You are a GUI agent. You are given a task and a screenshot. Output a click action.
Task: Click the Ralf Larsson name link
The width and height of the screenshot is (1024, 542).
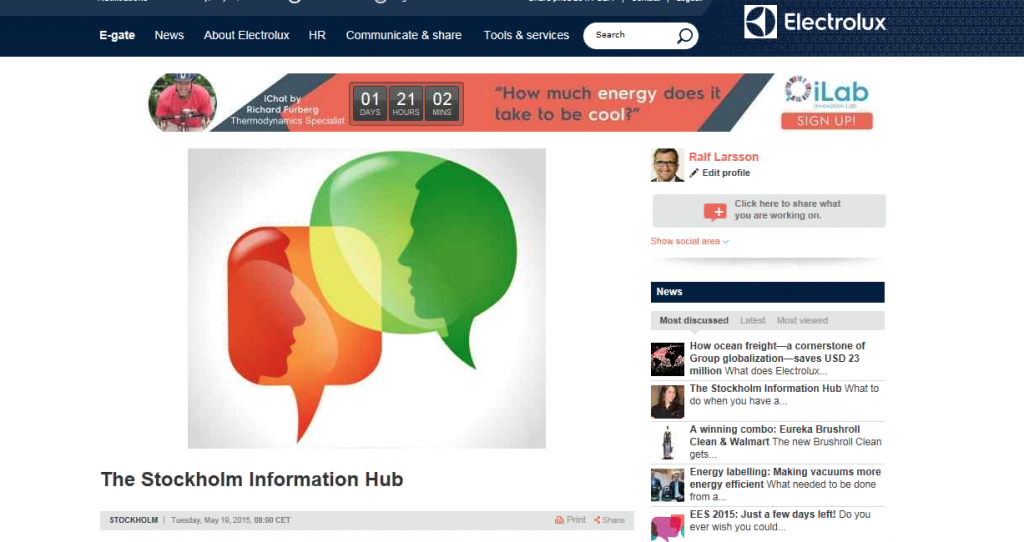point(723,157)
